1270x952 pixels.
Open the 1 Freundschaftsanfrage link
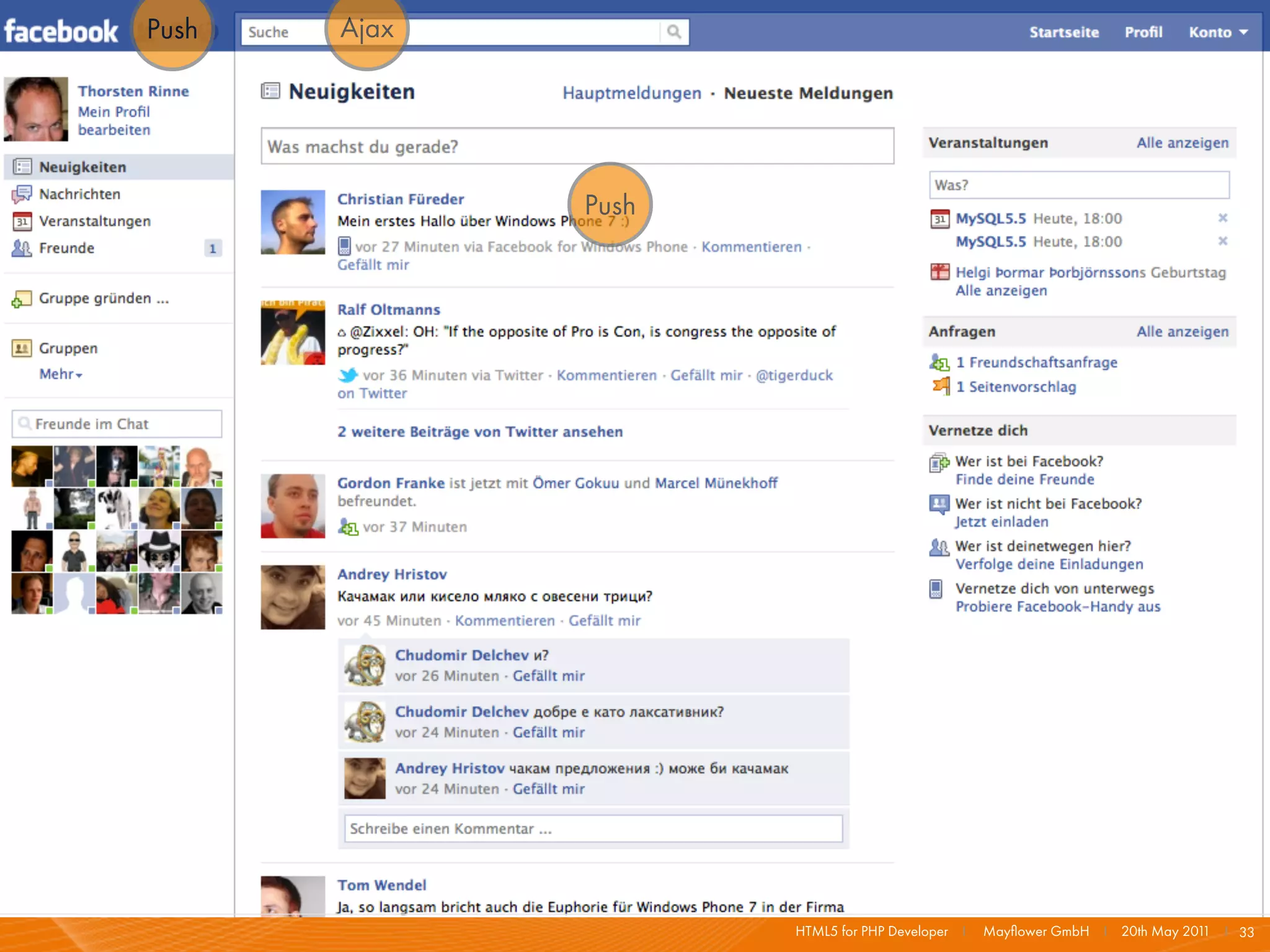[1036, 363]
